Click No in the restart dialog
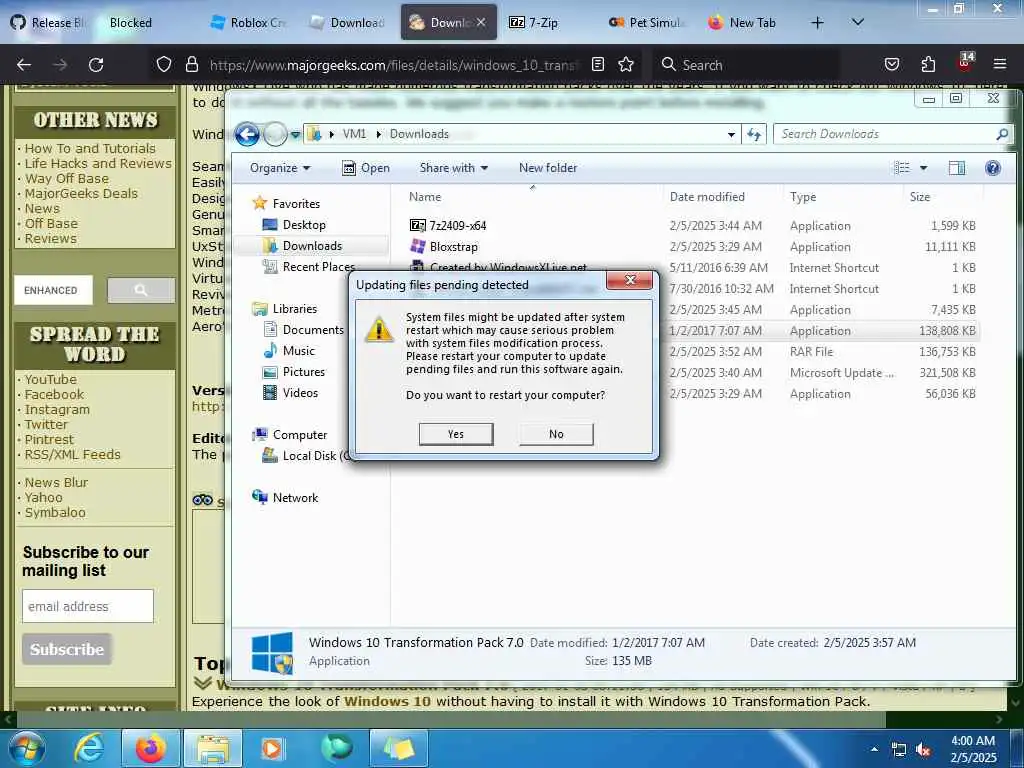The height and width of the screenshot is (768, 1024). (x=556, y=434)
